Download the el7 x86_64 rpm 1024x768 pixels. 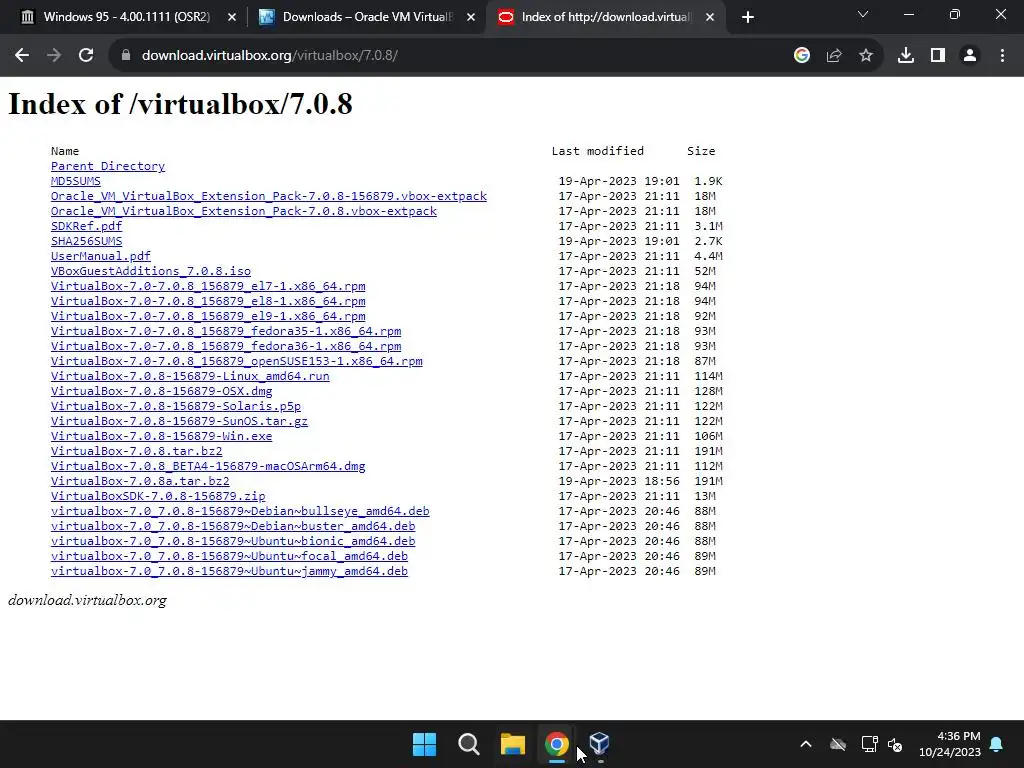pos(208,286)
